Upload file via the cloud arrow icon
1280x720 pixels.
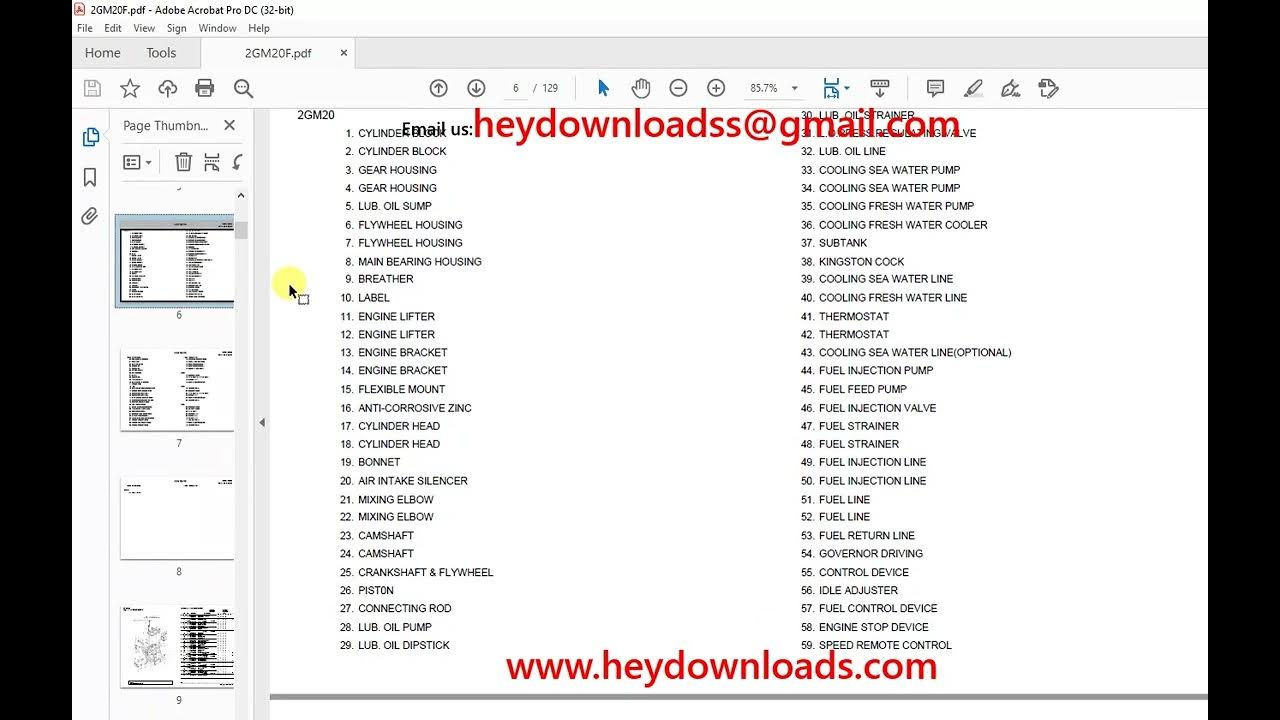[x=167, y=88]
